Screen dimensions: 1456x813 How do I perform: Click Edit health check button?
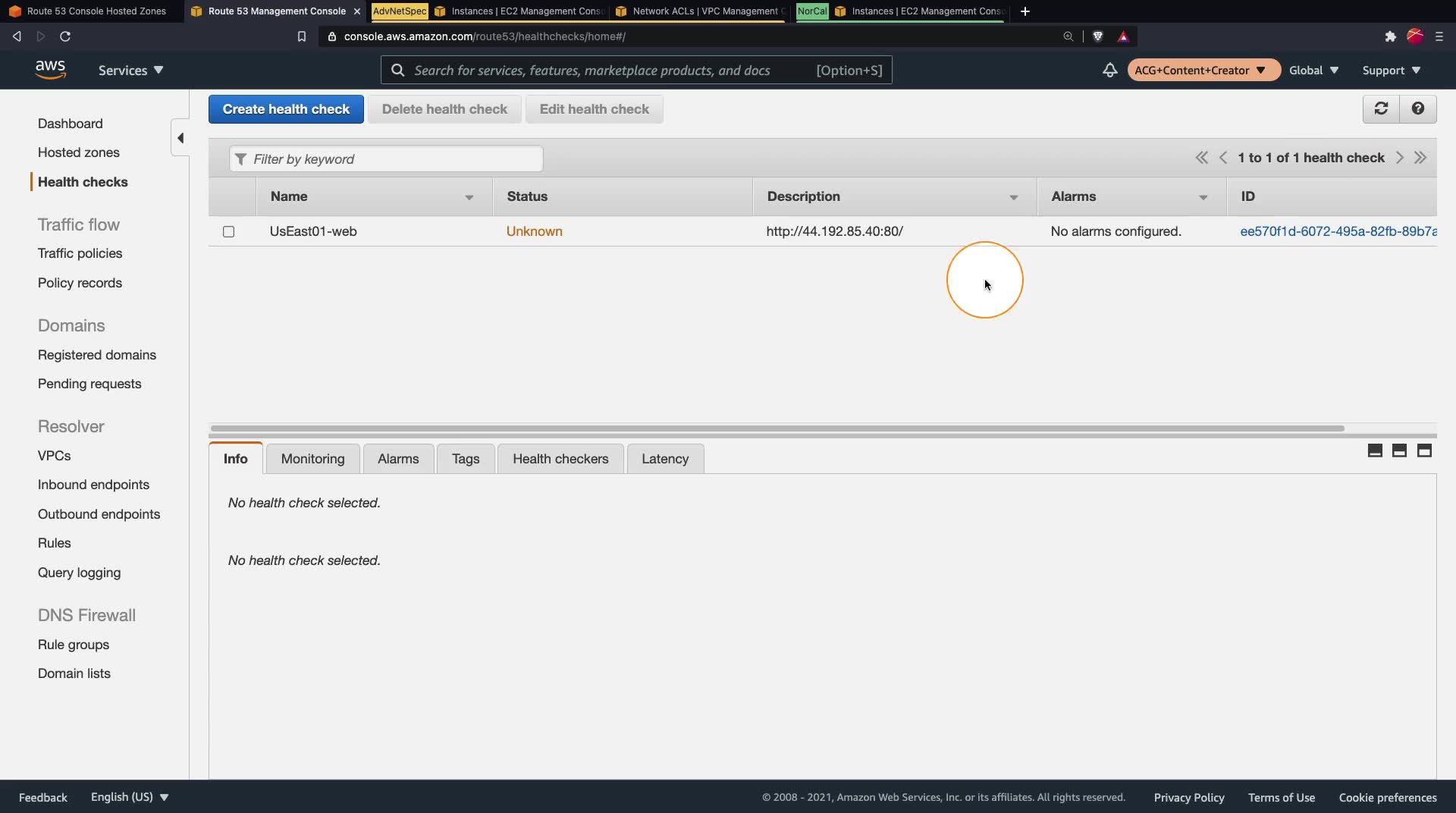coord(594,109)
